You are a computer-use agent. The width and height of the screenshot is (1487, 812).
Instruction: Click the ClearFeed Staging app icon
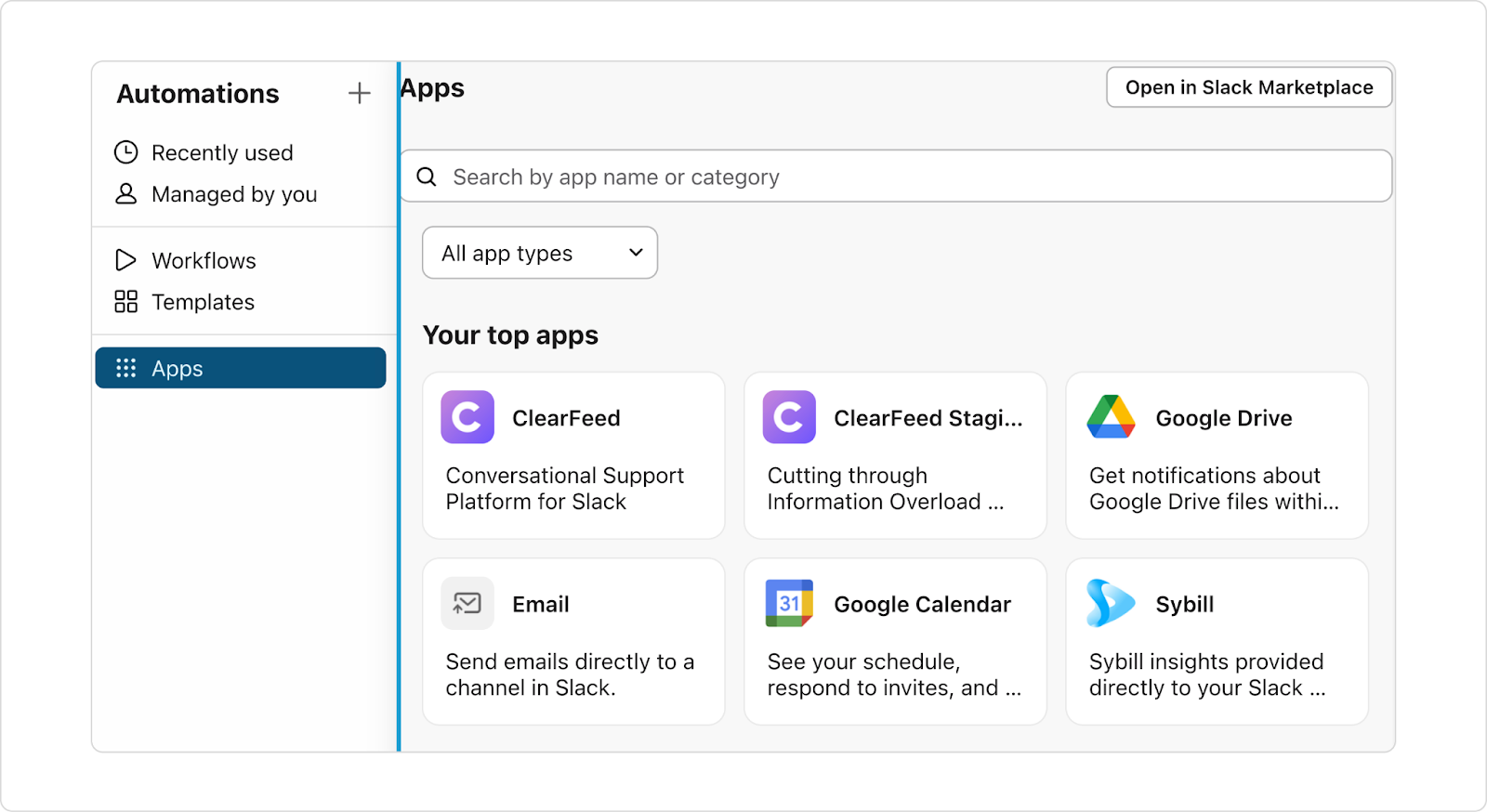pos(789,417)
